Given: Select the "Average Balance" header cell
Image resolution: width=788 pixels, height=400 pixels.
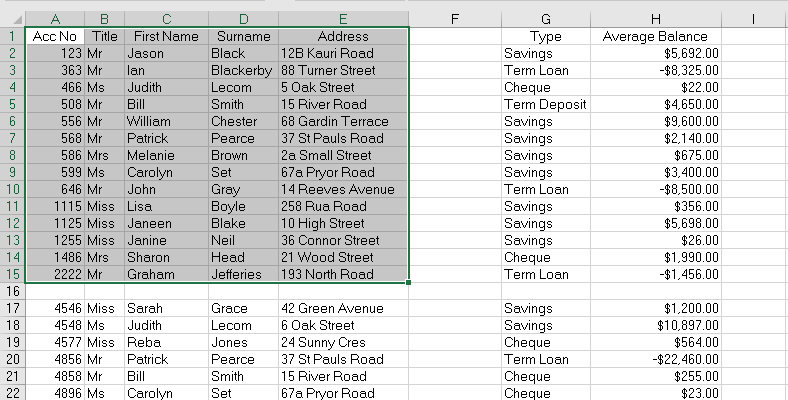Looking at the screenshot, I should click(655, 36).
